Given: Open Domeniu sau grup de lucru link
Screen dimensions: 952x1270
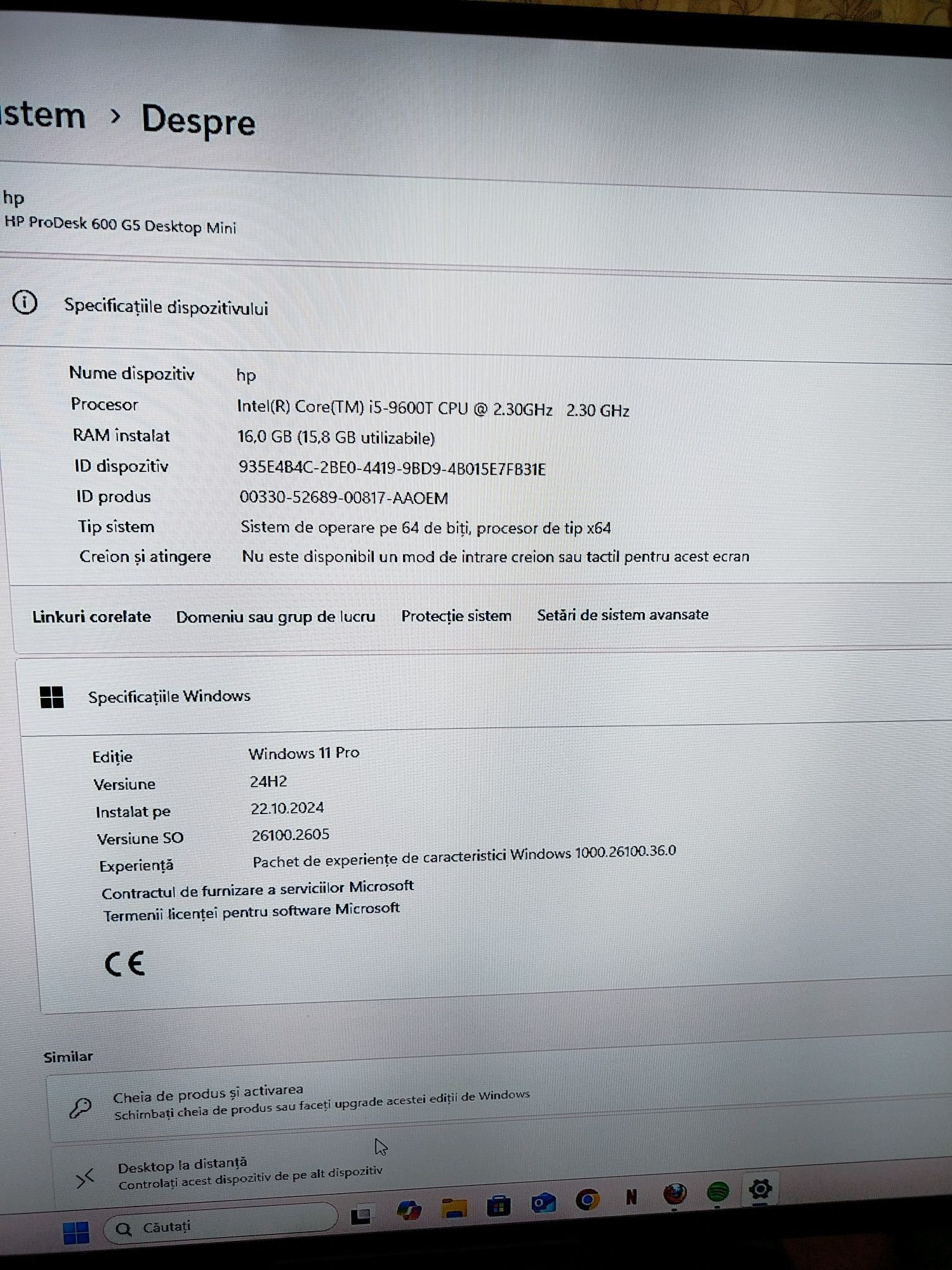Looking at the screenshot, I should [275, 617].
